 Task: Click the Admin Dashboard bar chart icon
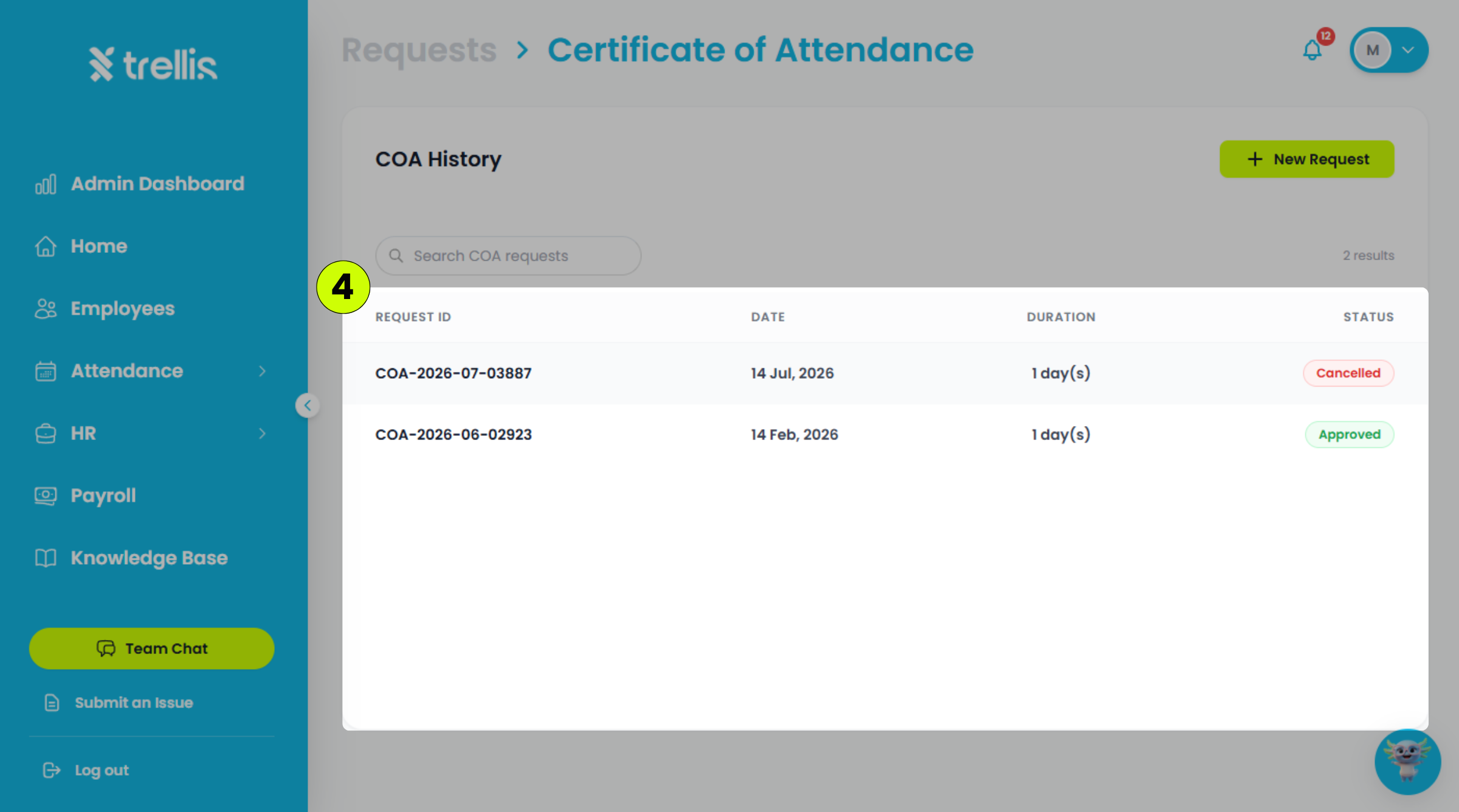pyautogui.click(x=46, y=184)
